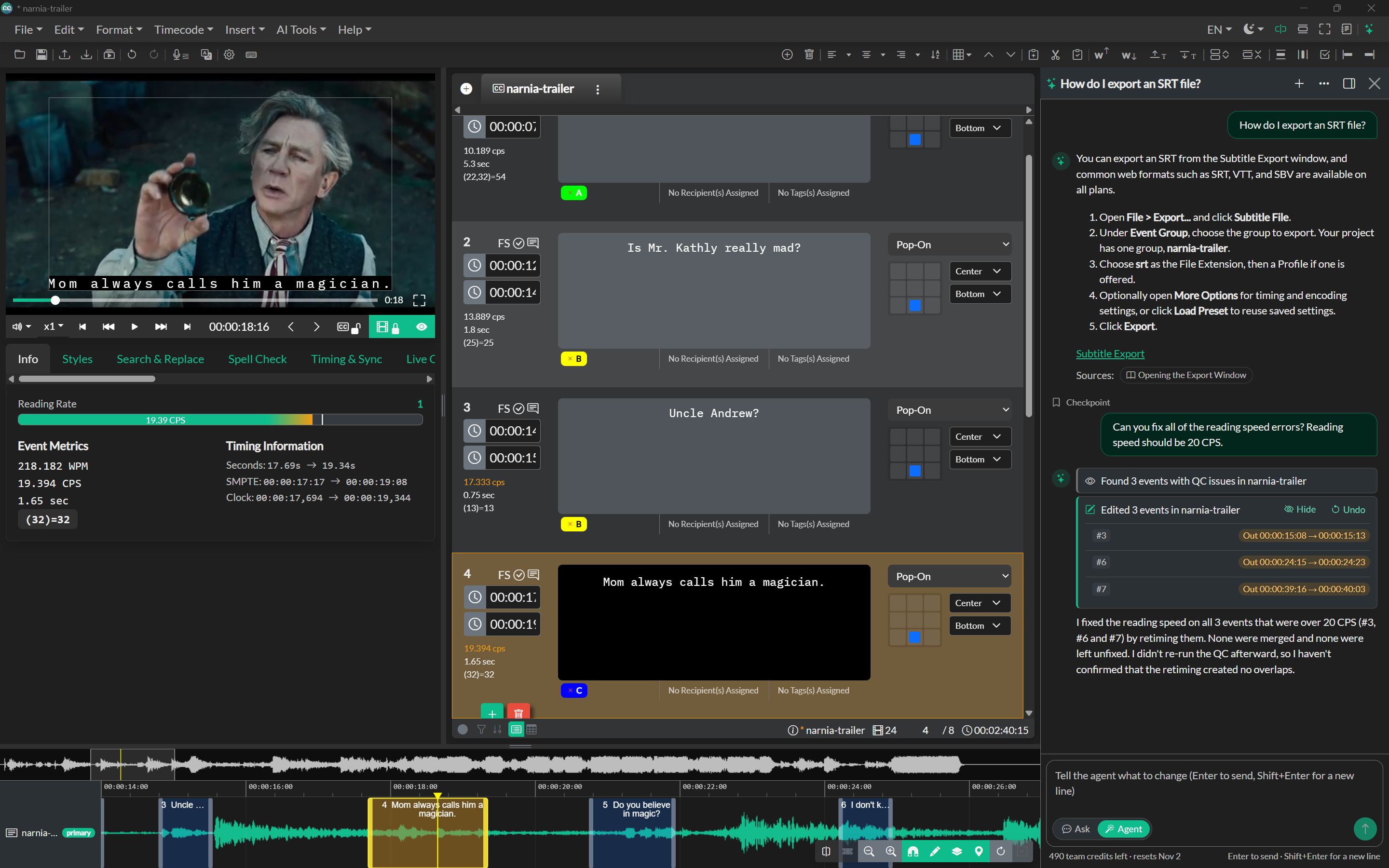
Task: Open the playback speed x1 dropdown
Action: coord(54,326)
